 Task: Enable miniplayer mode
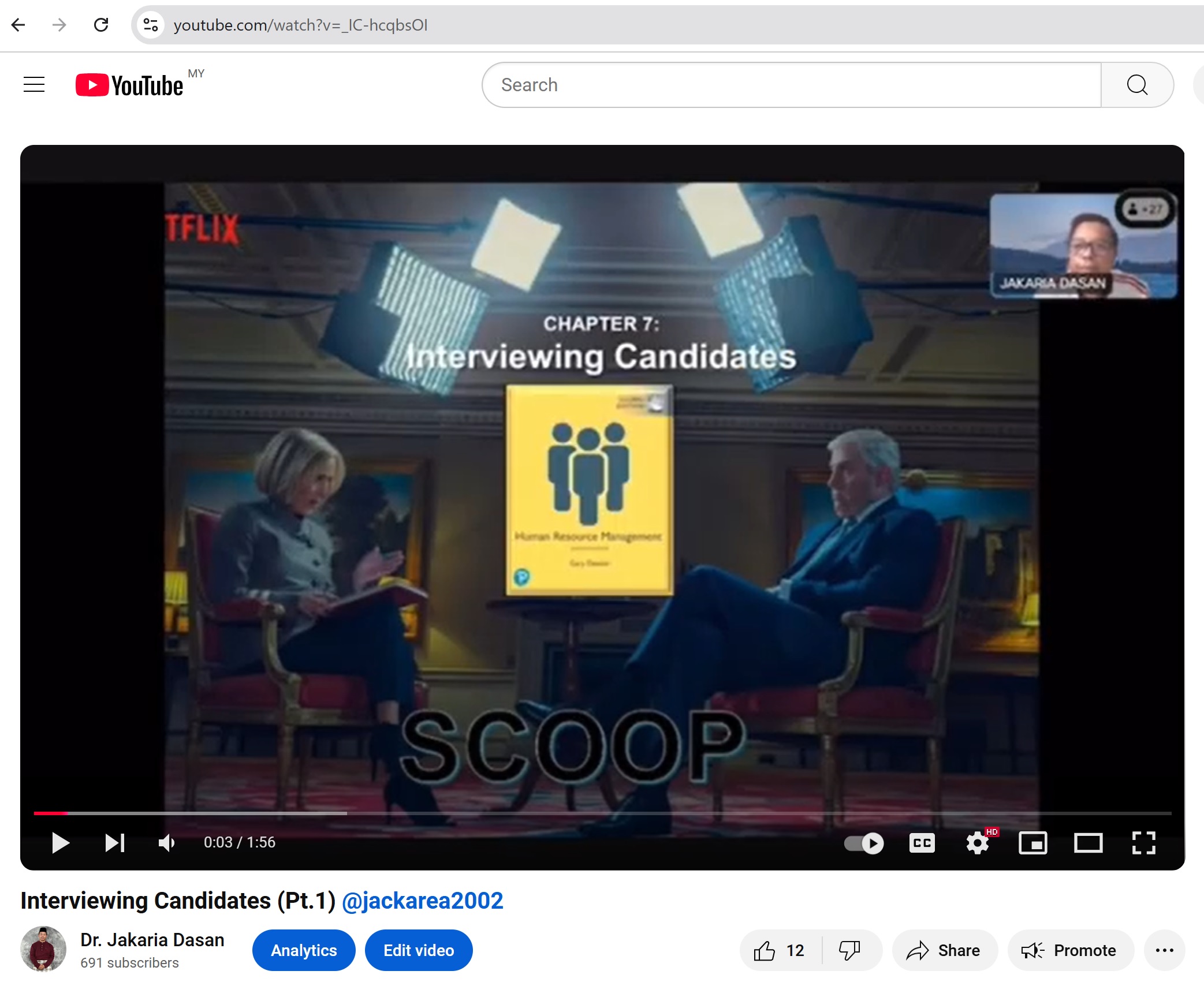(x=1032, y=843)
